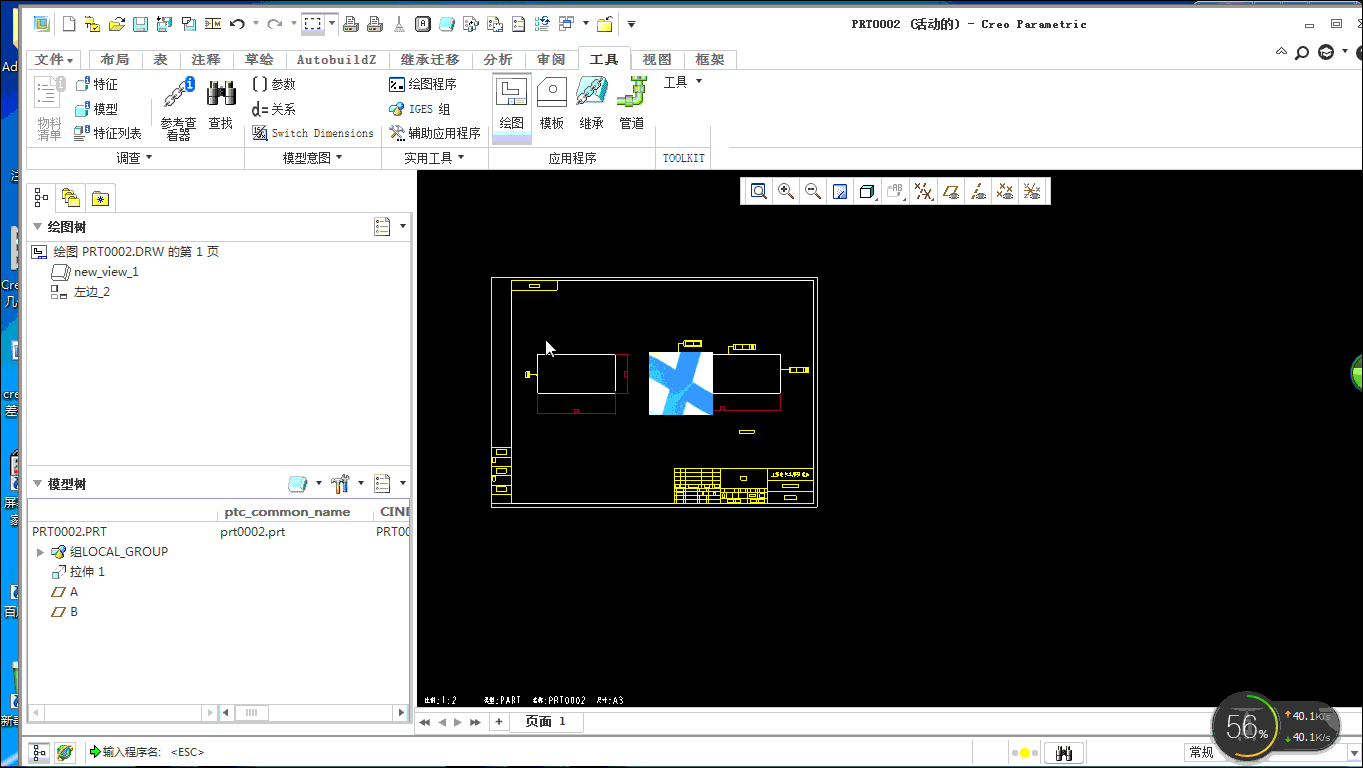The height and width of the screenshot is (768, 1363).
Task: Open the 特征列表 feature list
Action: pos(108,133)
